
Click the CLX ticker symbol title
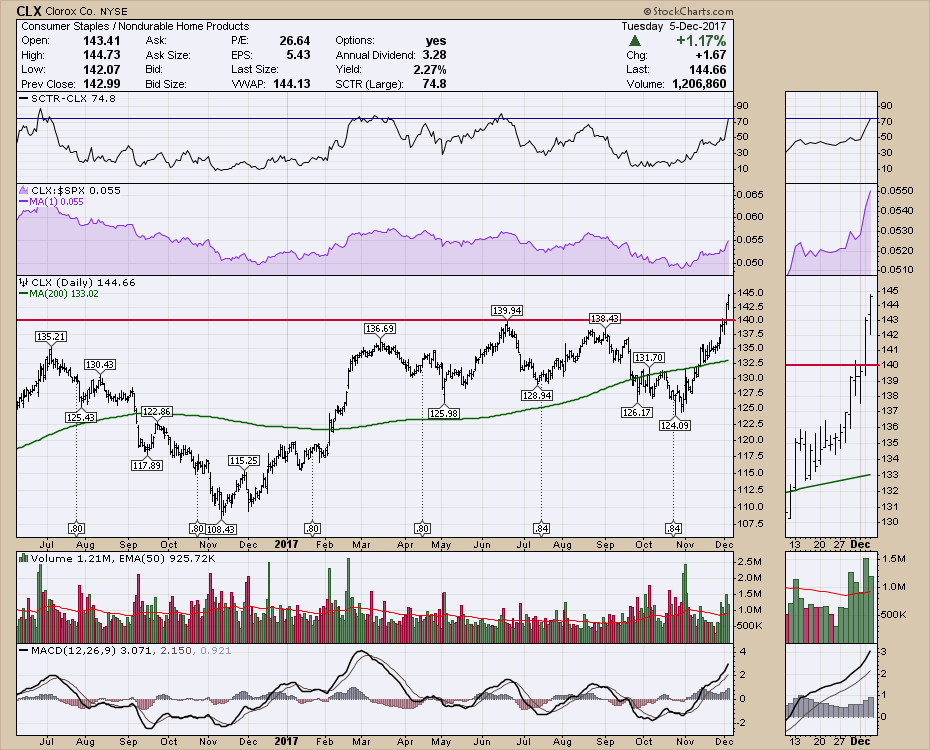coord(28,11)
